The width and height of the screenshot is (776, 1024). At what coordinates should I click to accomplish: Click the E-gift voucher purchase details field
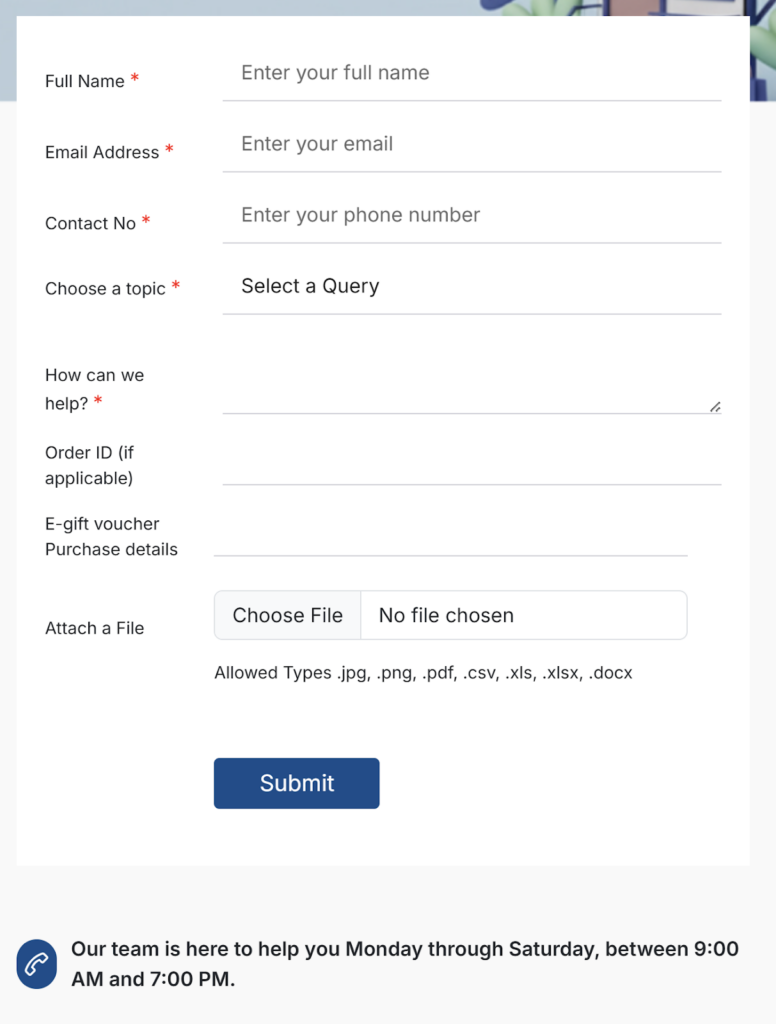pos(450,535)
